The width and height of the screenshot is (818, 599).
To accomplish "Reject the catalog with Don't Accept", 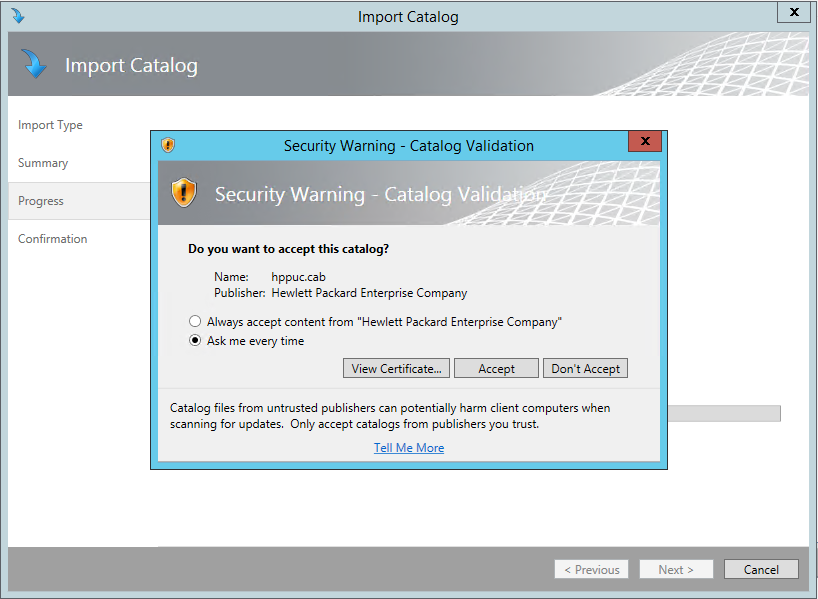I will tap(585, 368).
